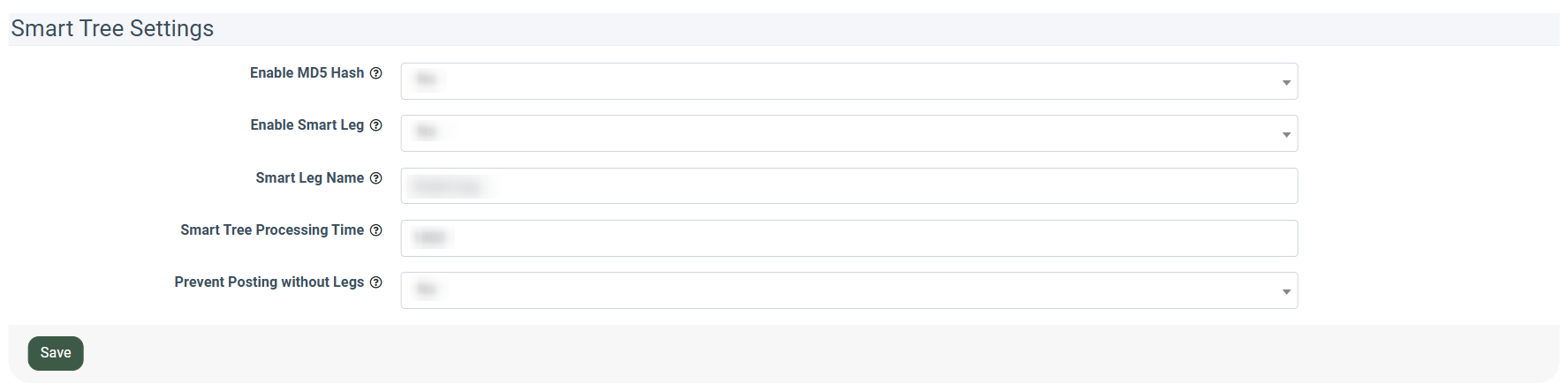Image resolution: width=1568 pixels, height=391 pixels.
Task: Click help icon next to Enable MD5 Hash
Action: pyautogui.click(x=376, y=73)
